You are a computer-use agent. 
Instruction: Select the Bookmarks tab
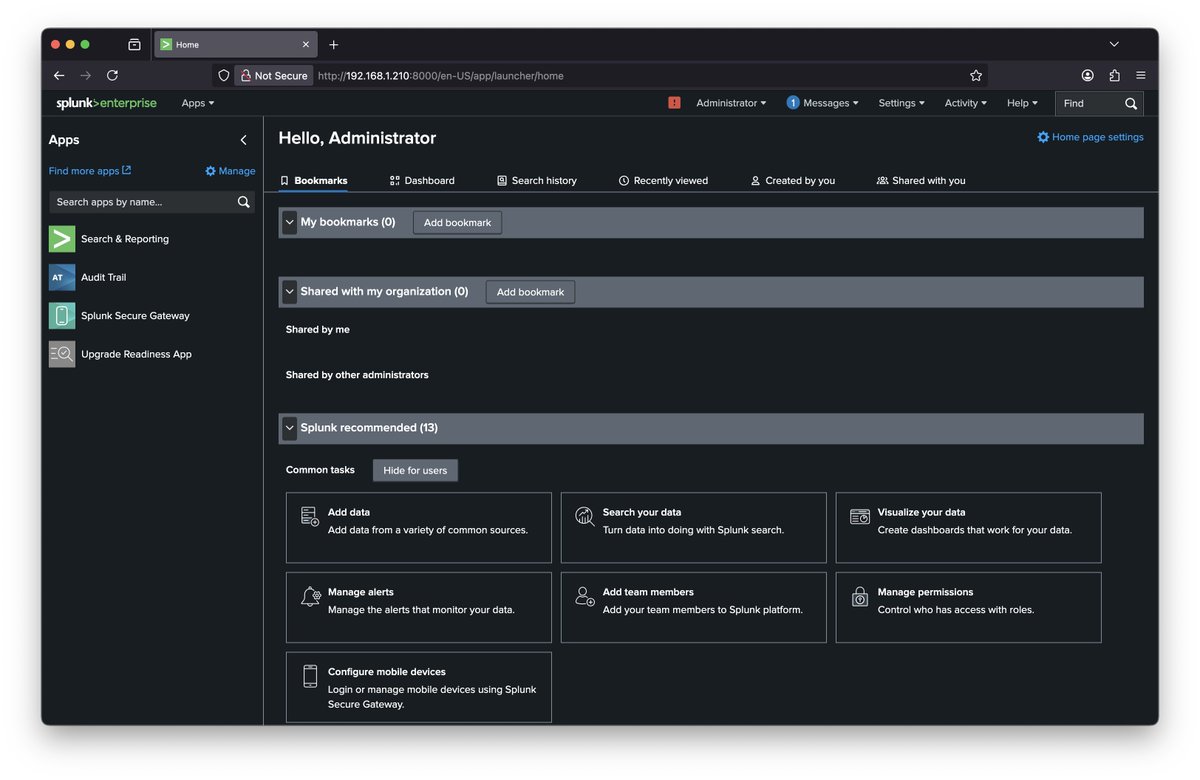[314, 181]
